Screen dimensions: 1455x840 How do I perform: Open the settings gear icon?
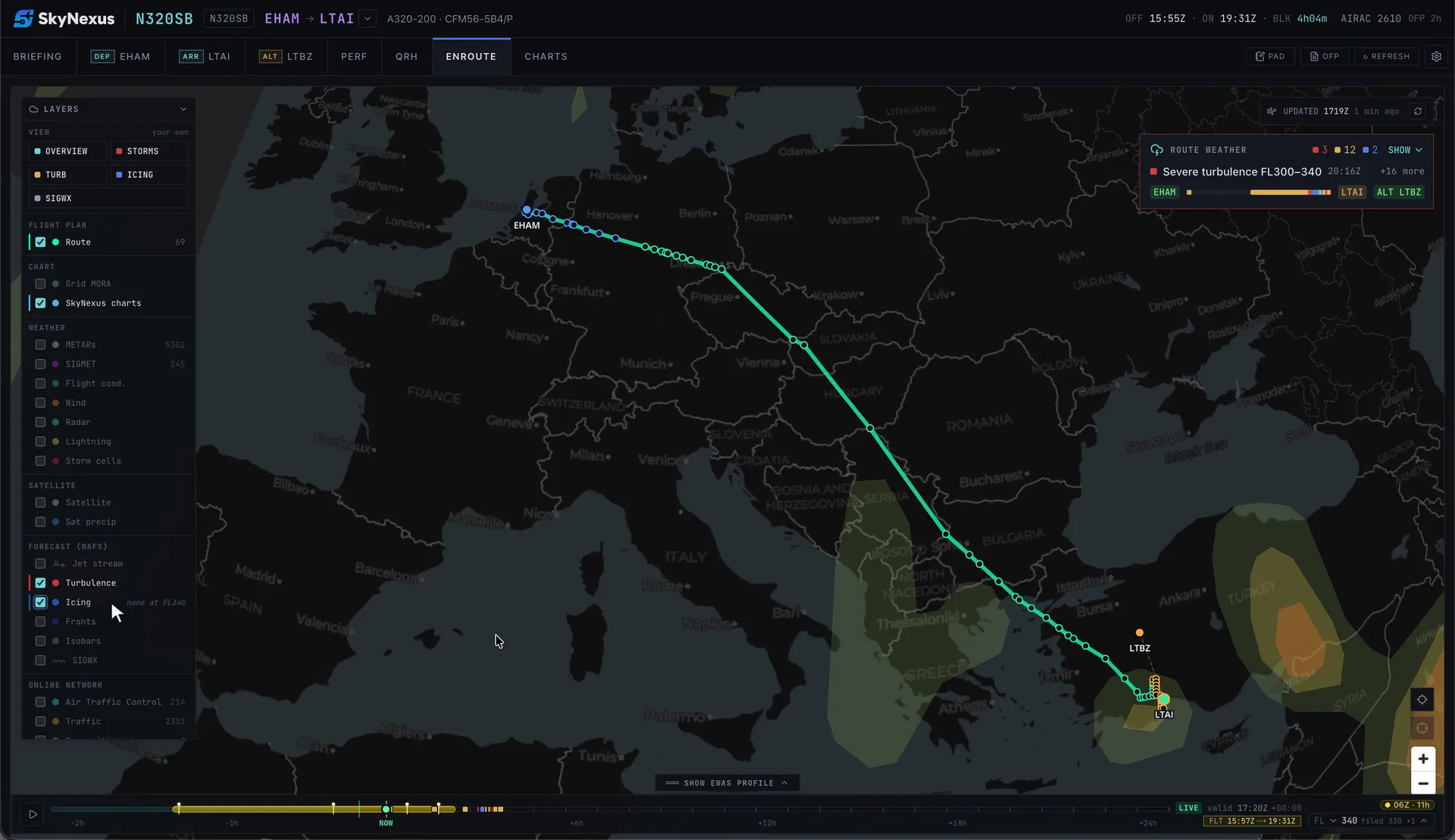pos(1436,56)
